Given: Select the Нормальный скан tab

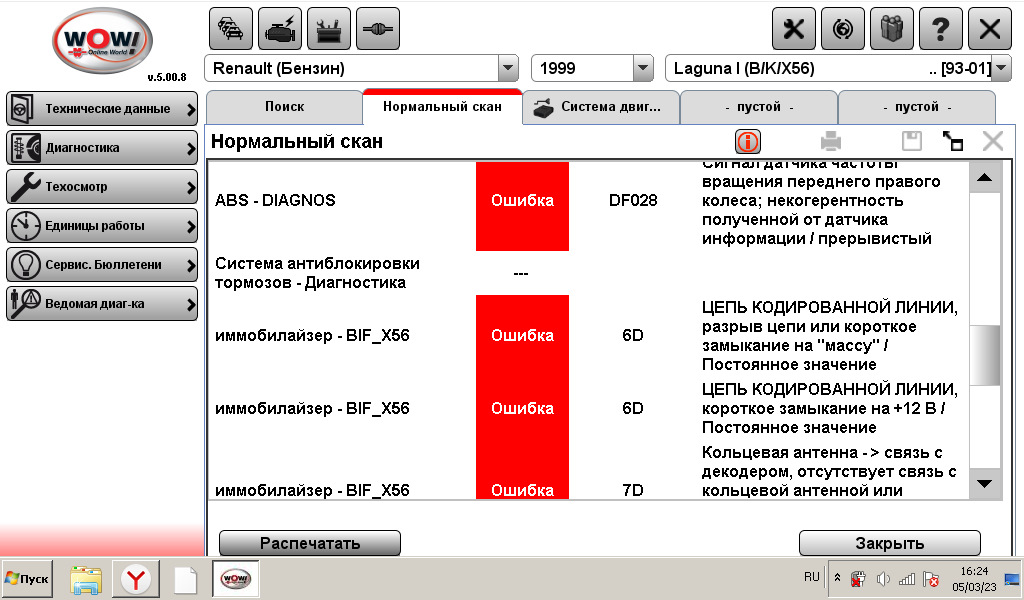Looking at the screenshot, I should 442,106.
